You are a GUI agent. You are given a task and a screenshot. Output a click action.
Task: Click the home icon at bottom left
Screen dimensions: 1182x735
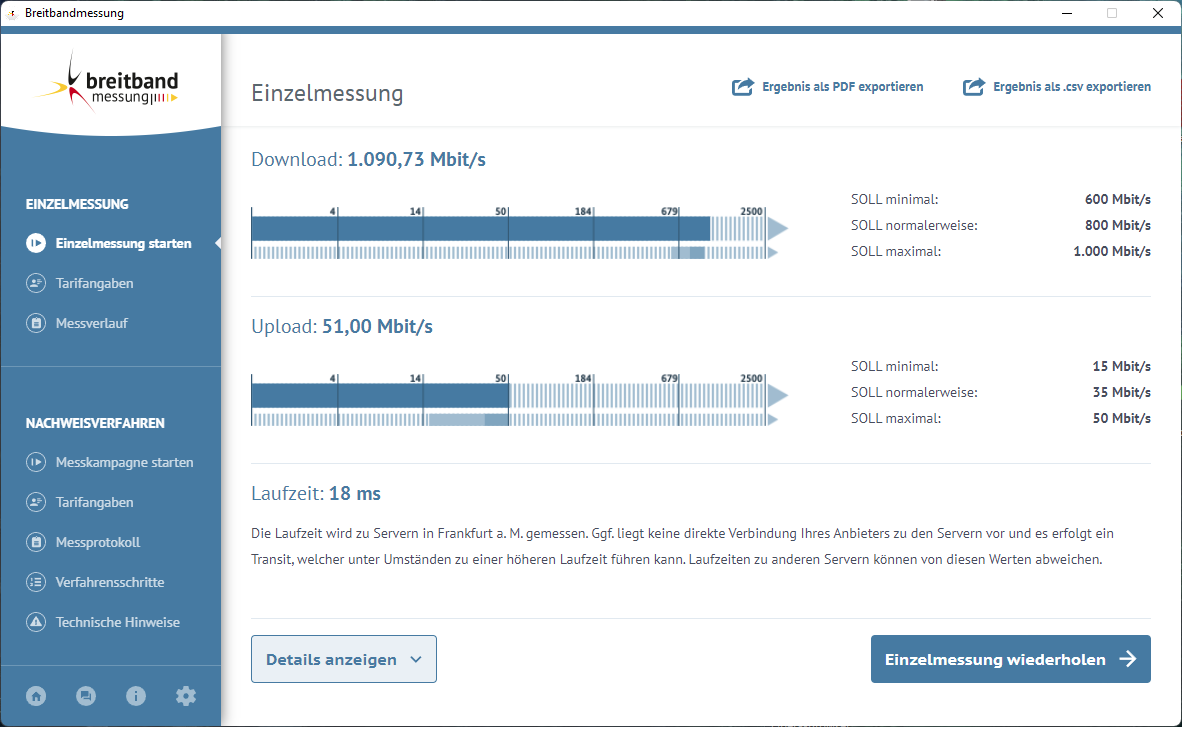(36, 696)
